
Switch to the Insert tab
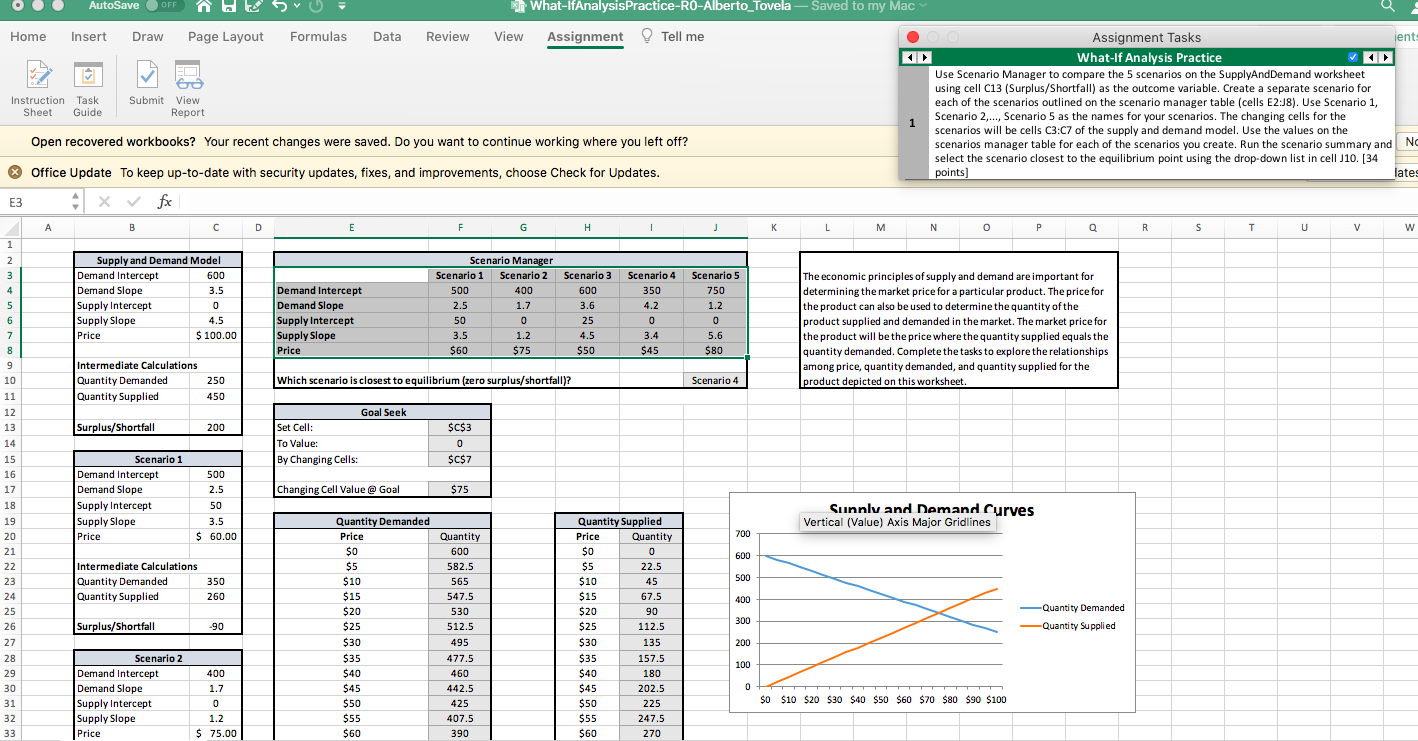(x=89, y=37)
